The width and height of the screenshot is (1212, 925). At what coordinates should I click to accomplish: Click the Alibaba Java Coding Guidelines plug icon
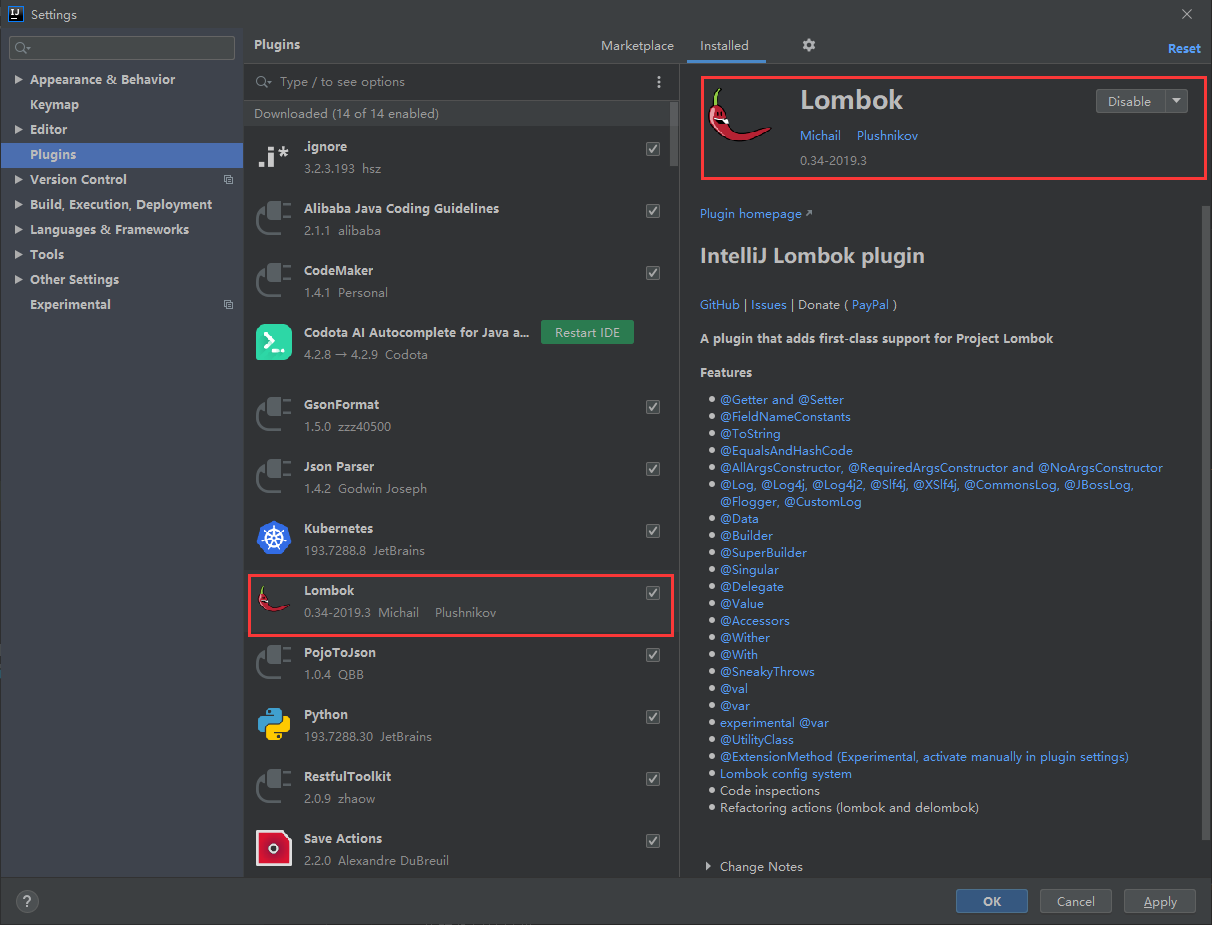tap(273, 219)
